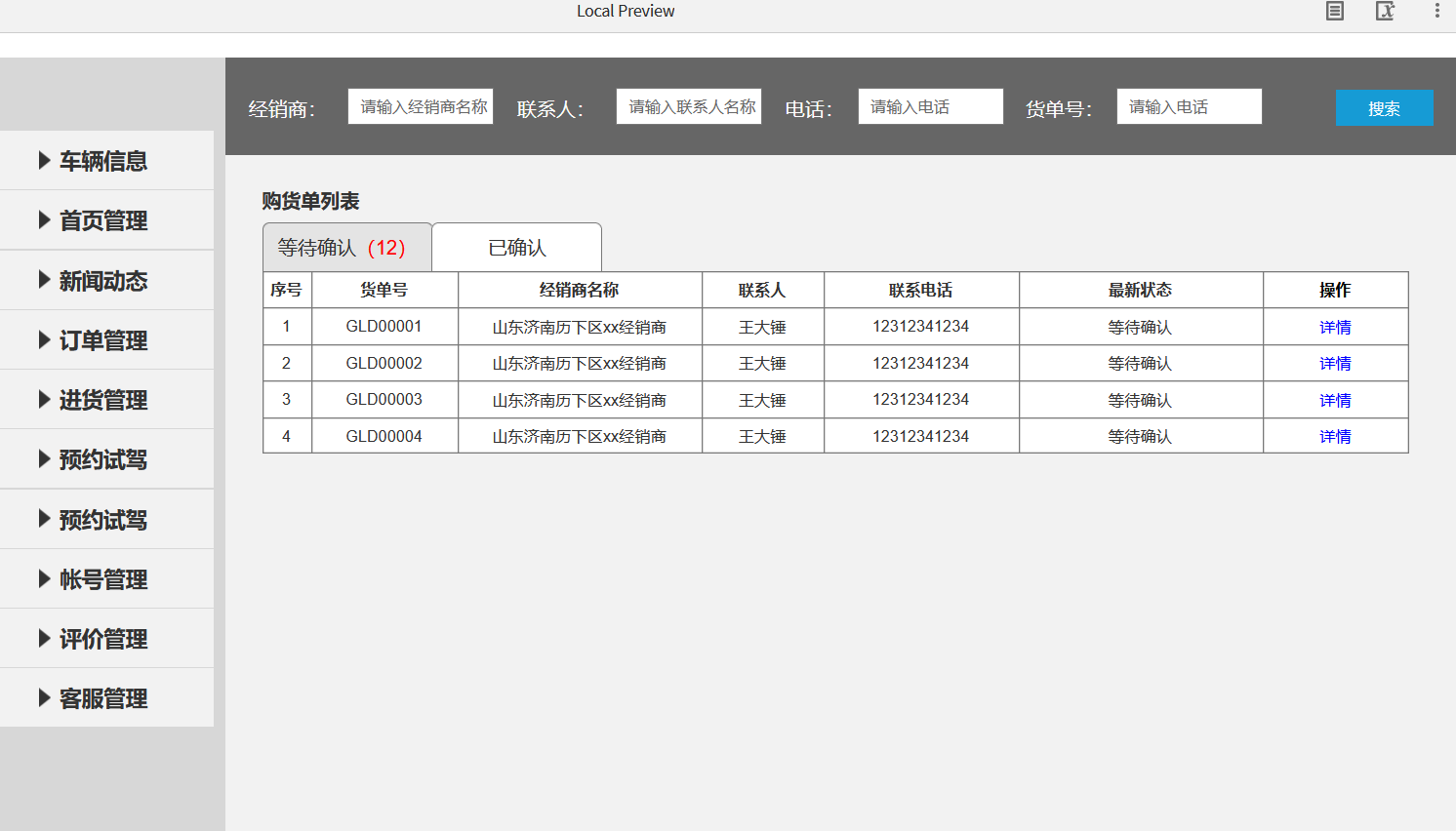Click the Local Preview title text
Image resolution: width=1456 pixels, height=831 pixels.
pos(626,11)
